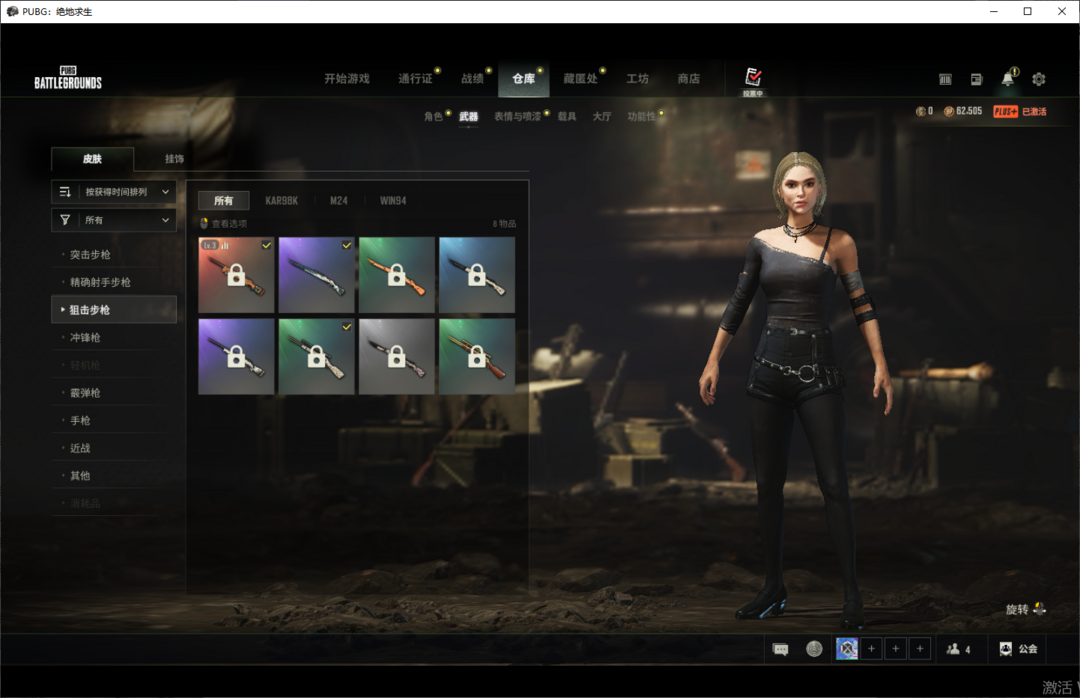Open the settings gear icon
Screen dimensions: 1080x698
[x=1039, y=79]
